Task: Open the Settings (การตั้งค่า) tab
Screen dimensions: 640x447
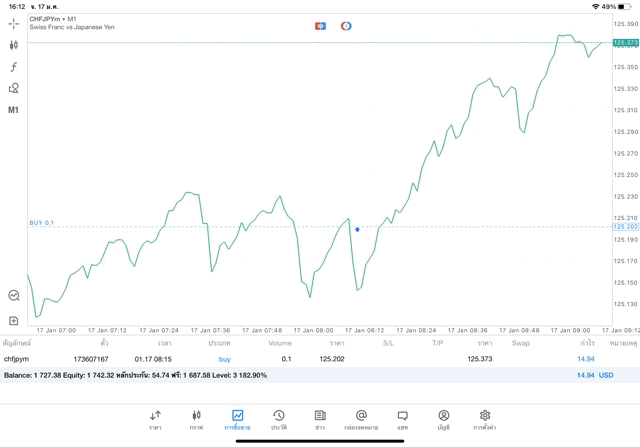Action: 485,420
